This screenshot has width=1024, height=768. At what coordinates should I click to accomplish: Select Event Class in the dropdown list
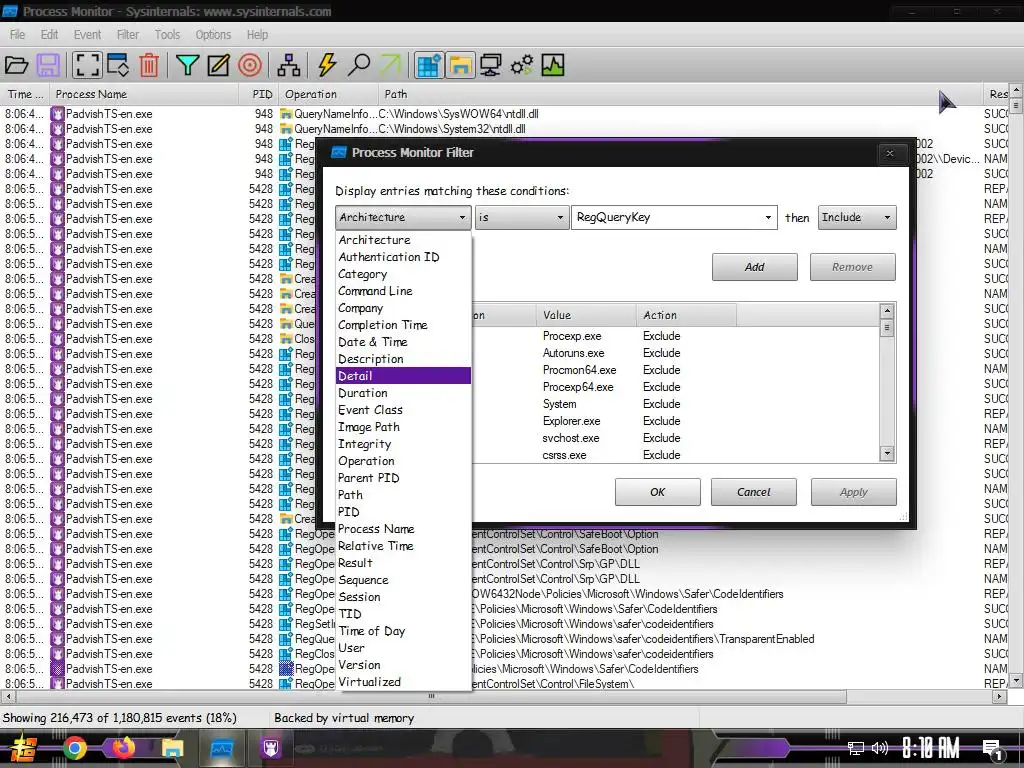click(x=403, y=410)
